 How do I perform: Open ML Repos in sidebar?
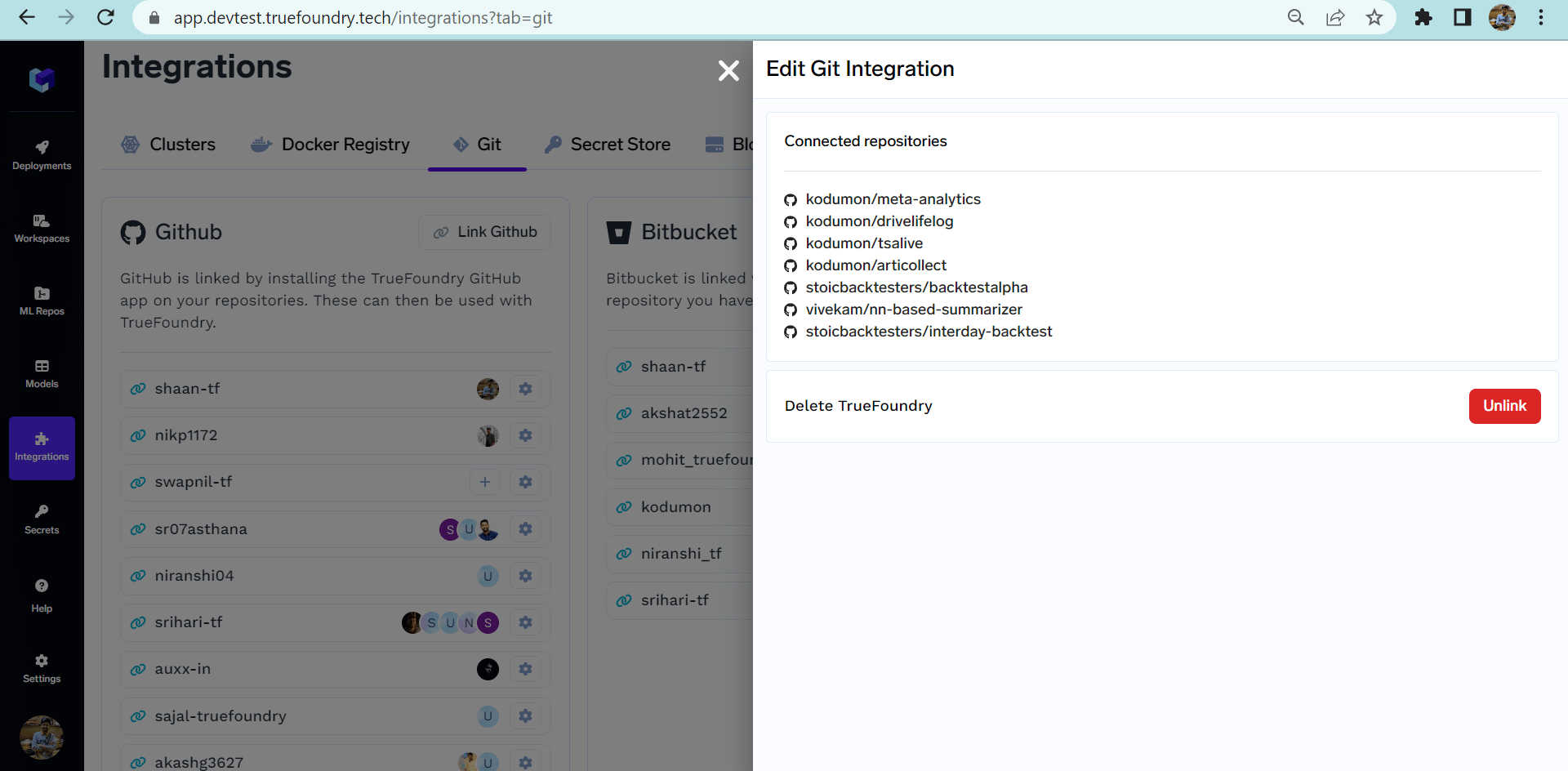[x=42, y=301]
